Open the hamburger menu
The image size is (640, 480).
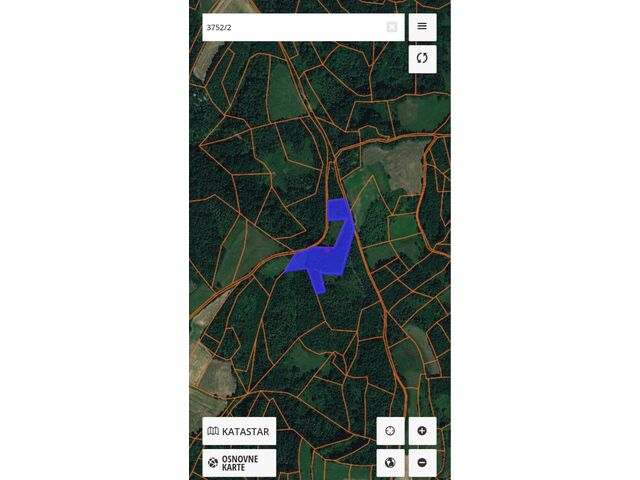(x=422, y=27)
